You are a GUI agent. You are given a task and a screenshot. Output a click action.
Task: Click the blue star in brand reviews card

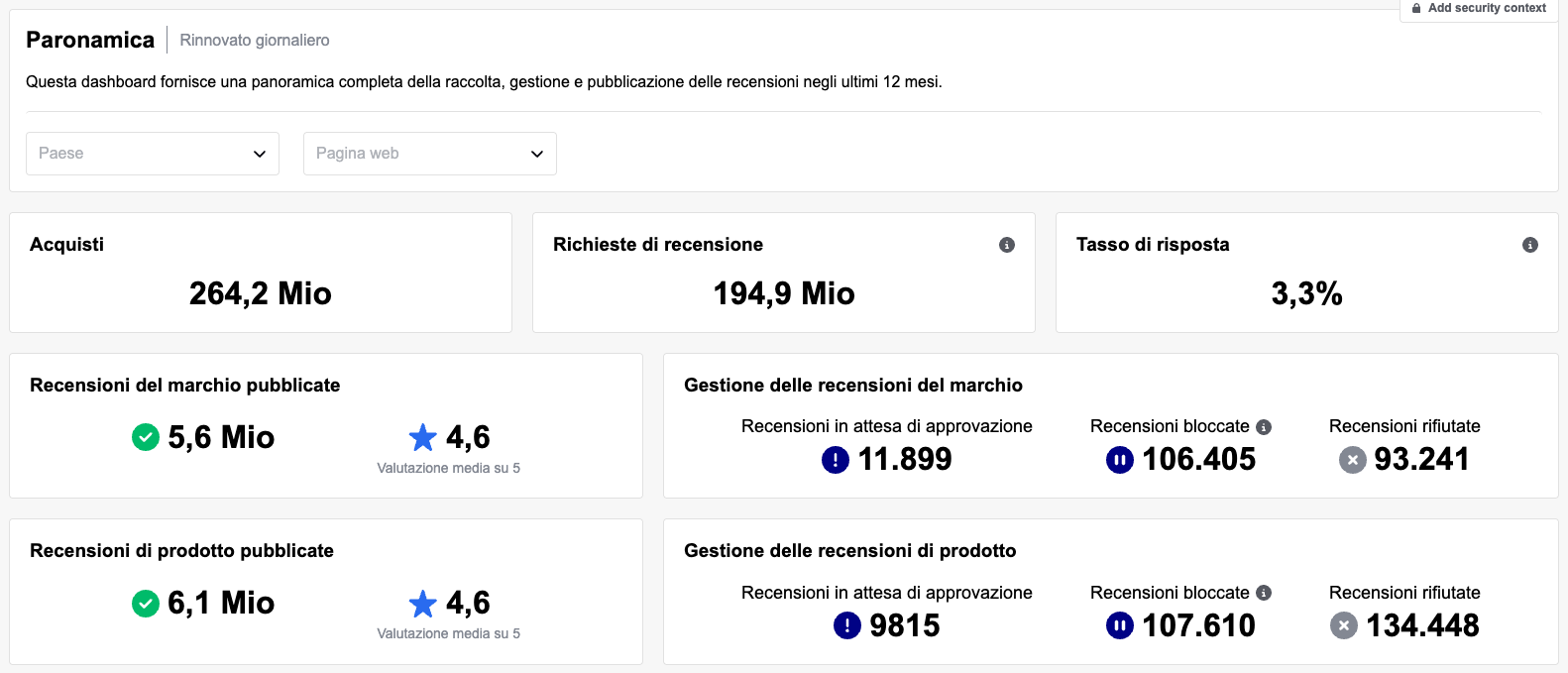point(423,437)
